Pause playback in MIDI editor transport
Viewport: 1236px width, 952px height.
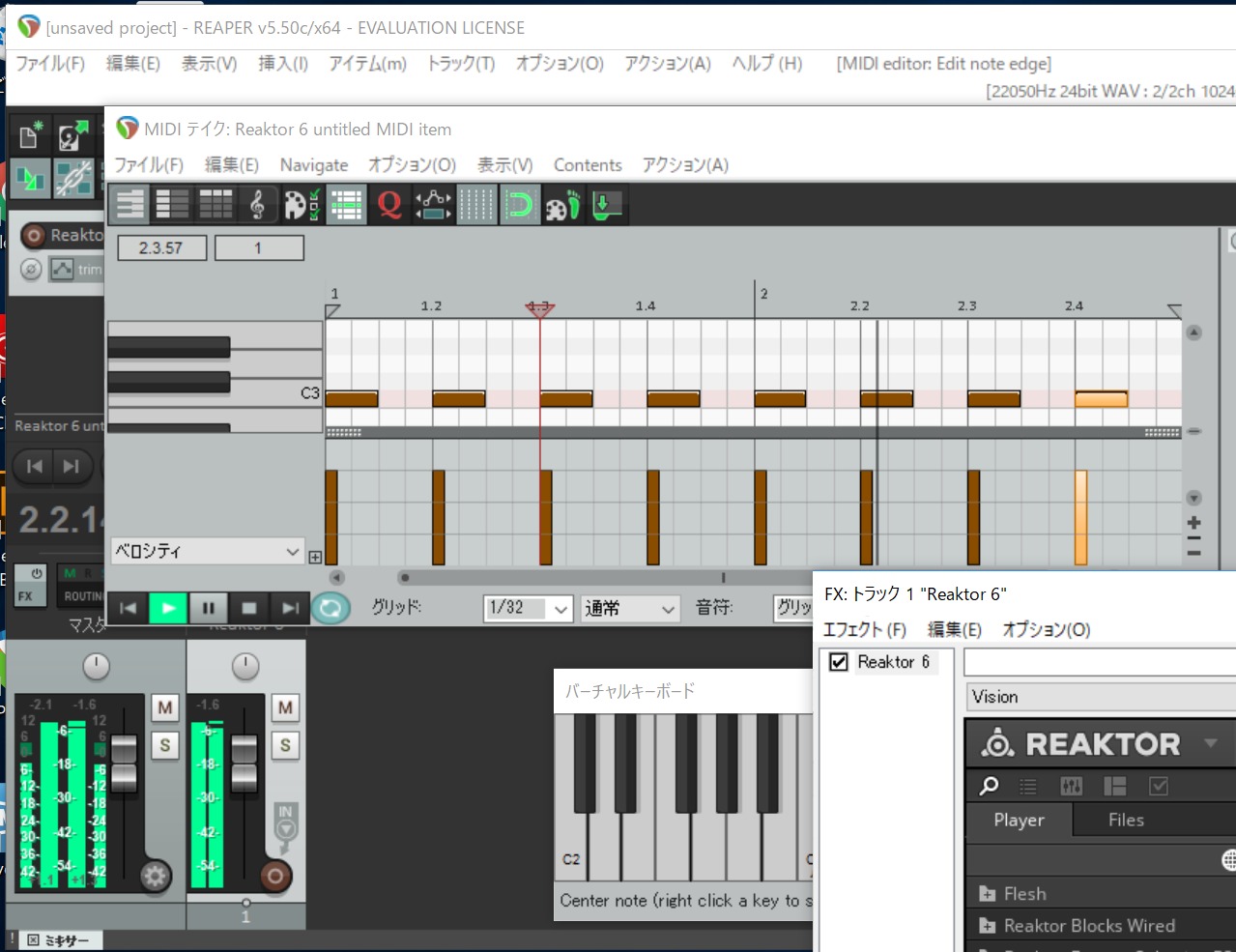209,608
